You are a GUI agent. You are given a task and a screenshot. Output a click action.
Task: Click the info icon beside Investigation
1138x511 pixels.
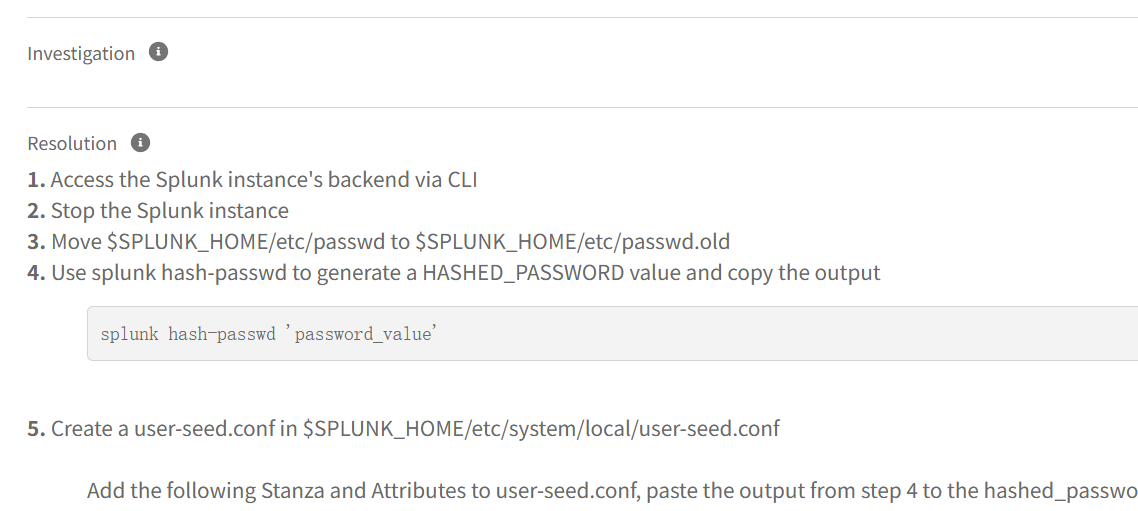[158, 52]
